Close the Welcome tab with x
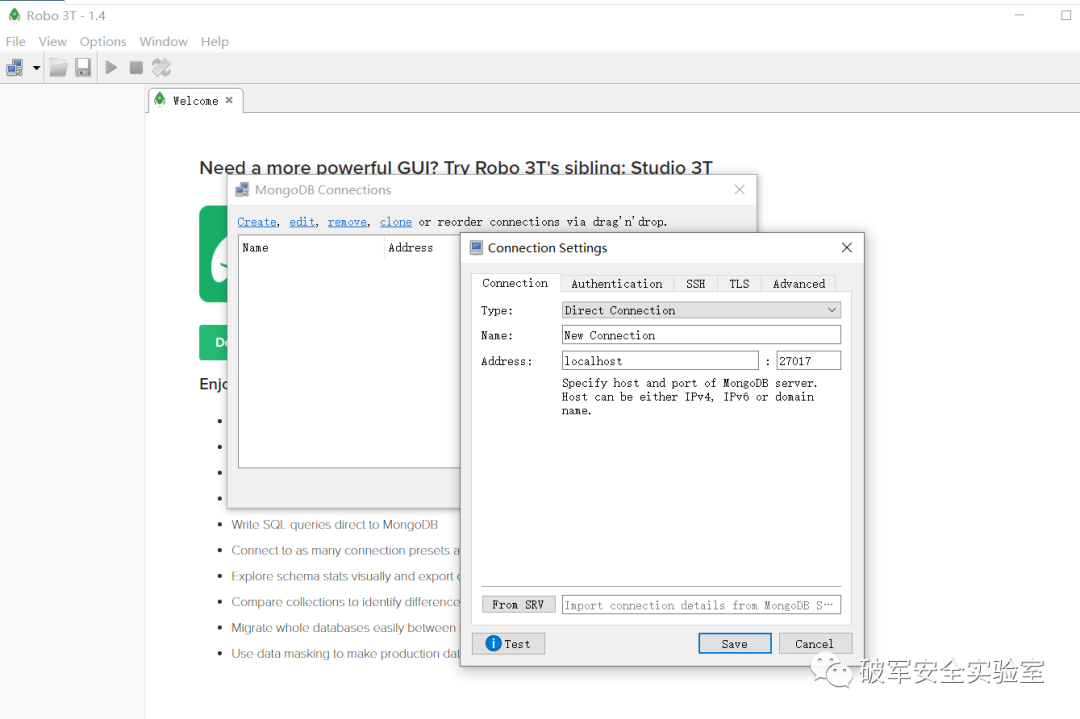Viewport: 1080px width, 719px height. point(229,100)
